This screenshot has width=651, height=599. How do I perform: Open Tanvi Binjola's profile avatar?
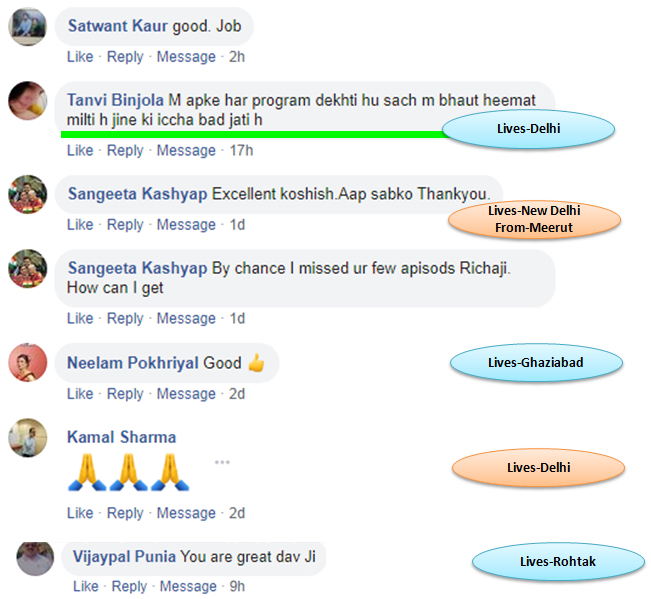tap(27, 101)
